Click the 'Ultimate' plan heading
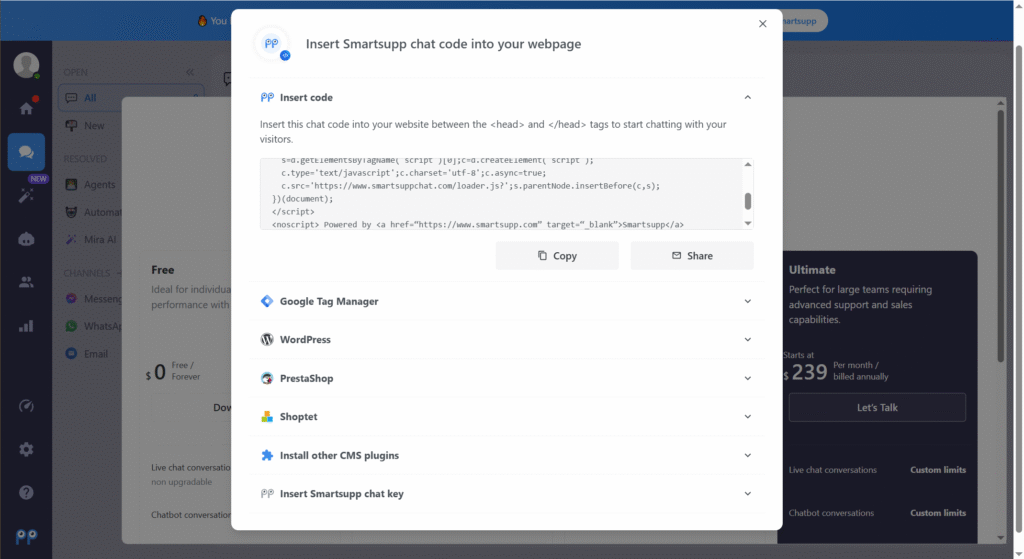Screen dimensions: 1024x559 [x=812, y=270]
